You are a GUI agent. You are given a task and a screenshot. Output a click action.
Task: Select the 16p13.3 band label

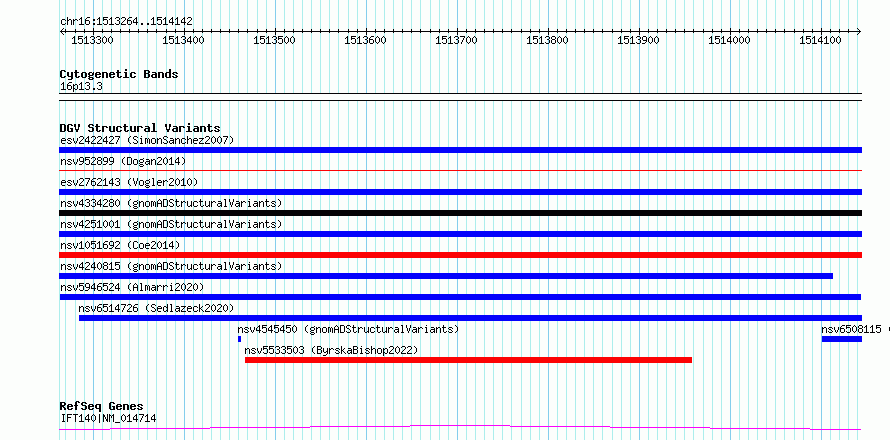(81, 87)
